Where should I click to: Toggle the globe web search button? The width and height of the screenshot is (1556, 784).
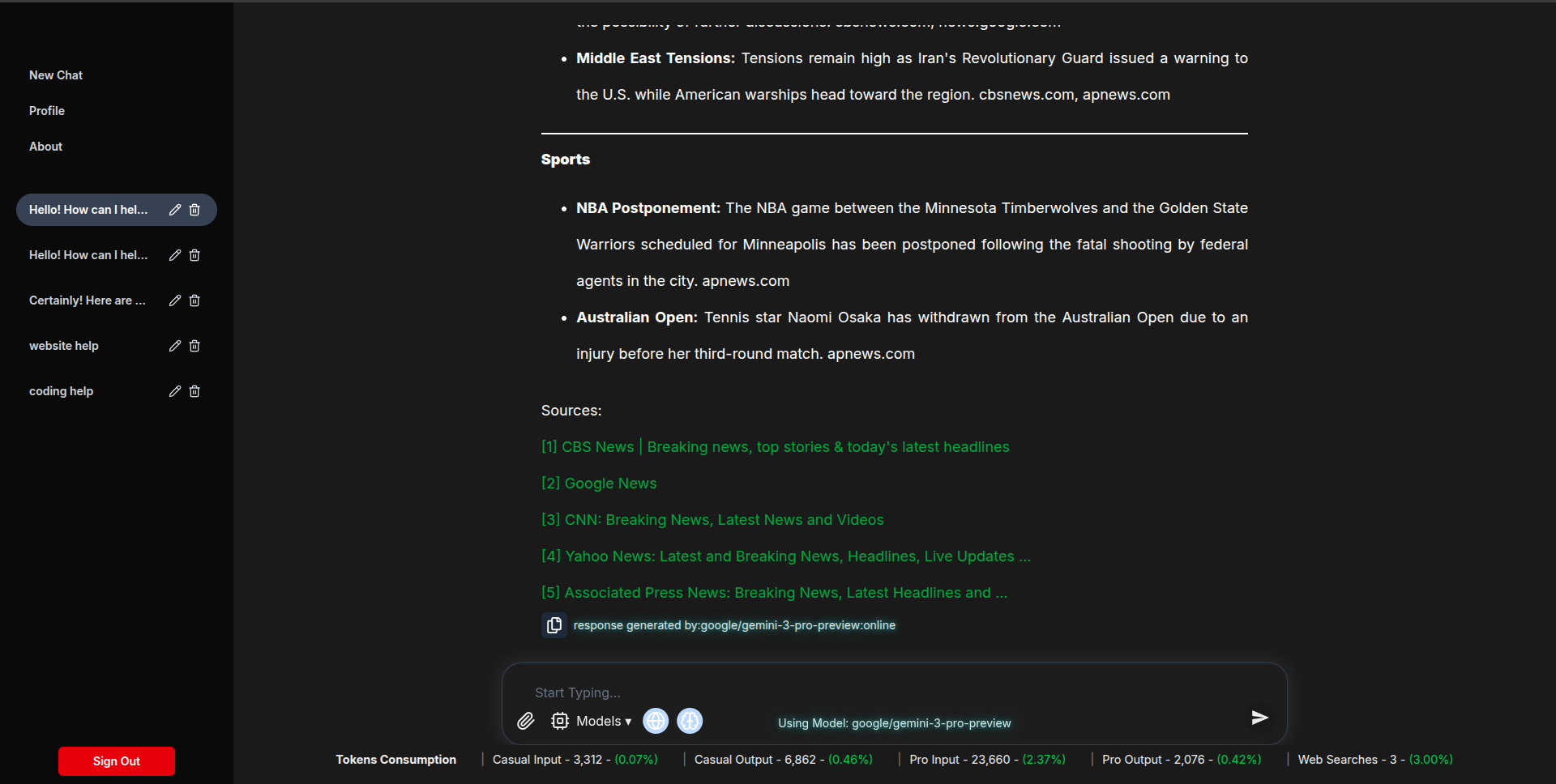(656, 721)
